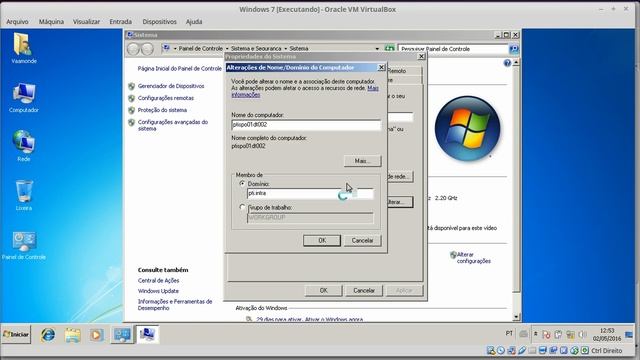Open the Vaamonde user folder desktop icon
640x360 pixels.
coord(24,48)
